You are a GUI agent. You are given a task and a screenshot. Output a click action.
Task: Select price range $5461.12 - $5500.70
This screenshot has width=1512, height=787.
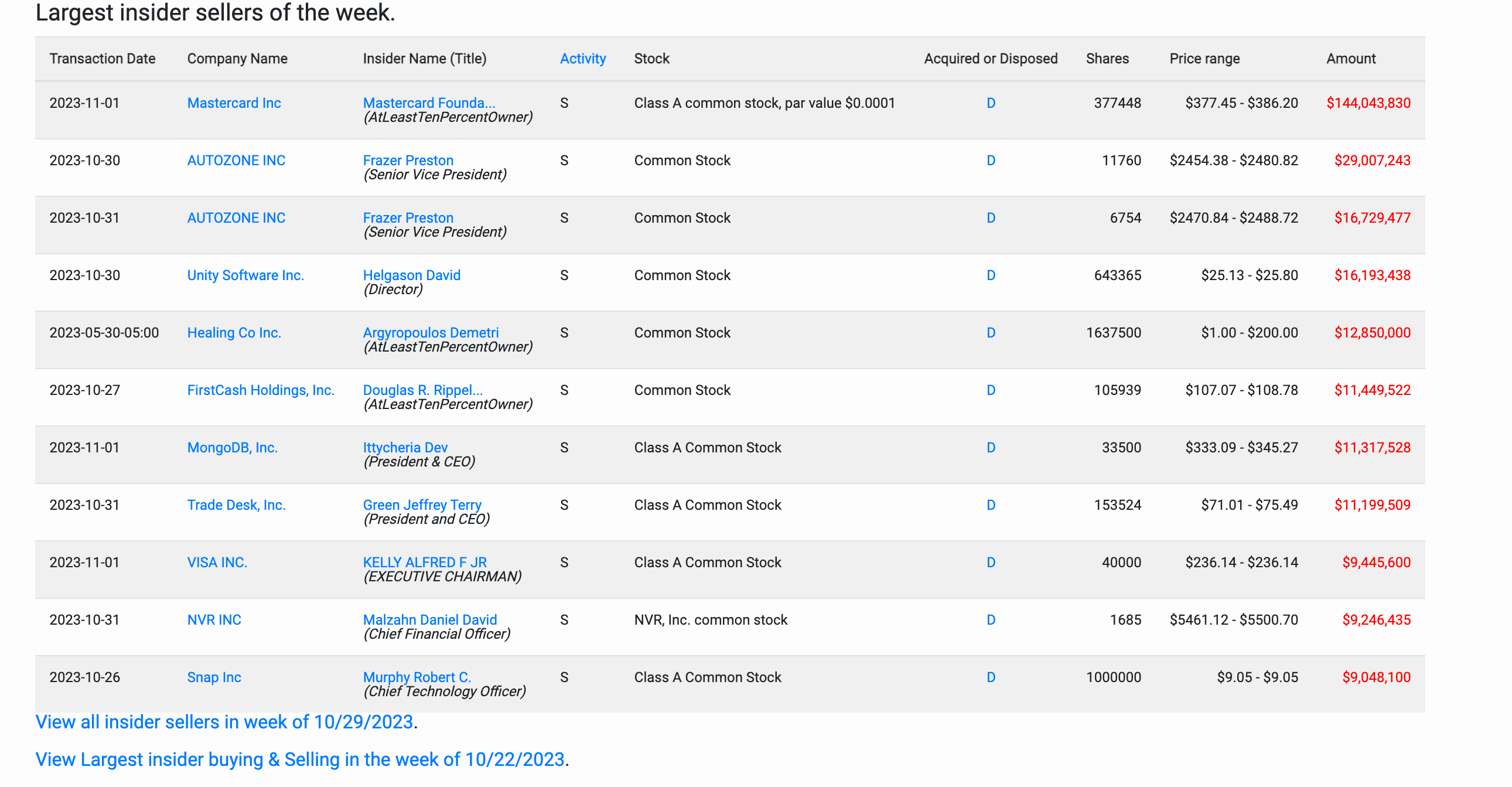1234,621
